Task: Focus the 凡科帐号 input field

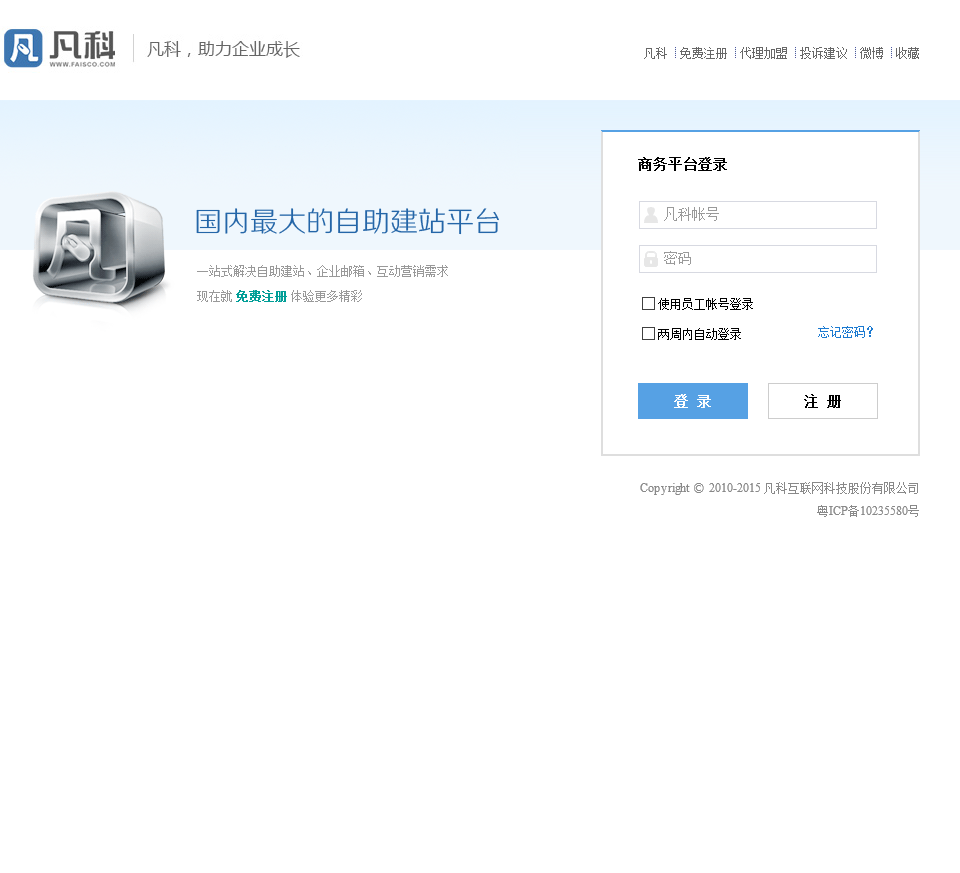Action: click(758, 215)
